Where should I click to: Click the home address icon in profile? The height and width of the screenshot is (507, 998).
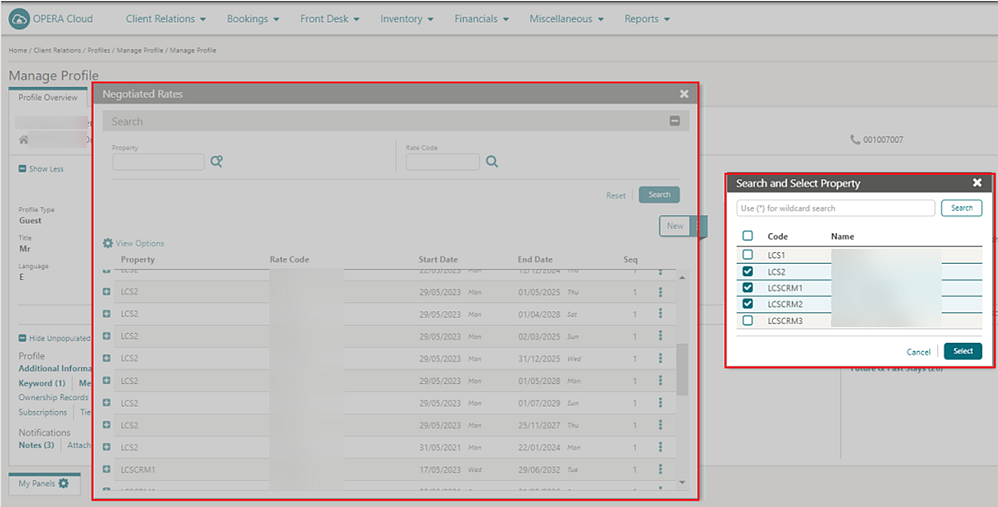click(24, 139)
